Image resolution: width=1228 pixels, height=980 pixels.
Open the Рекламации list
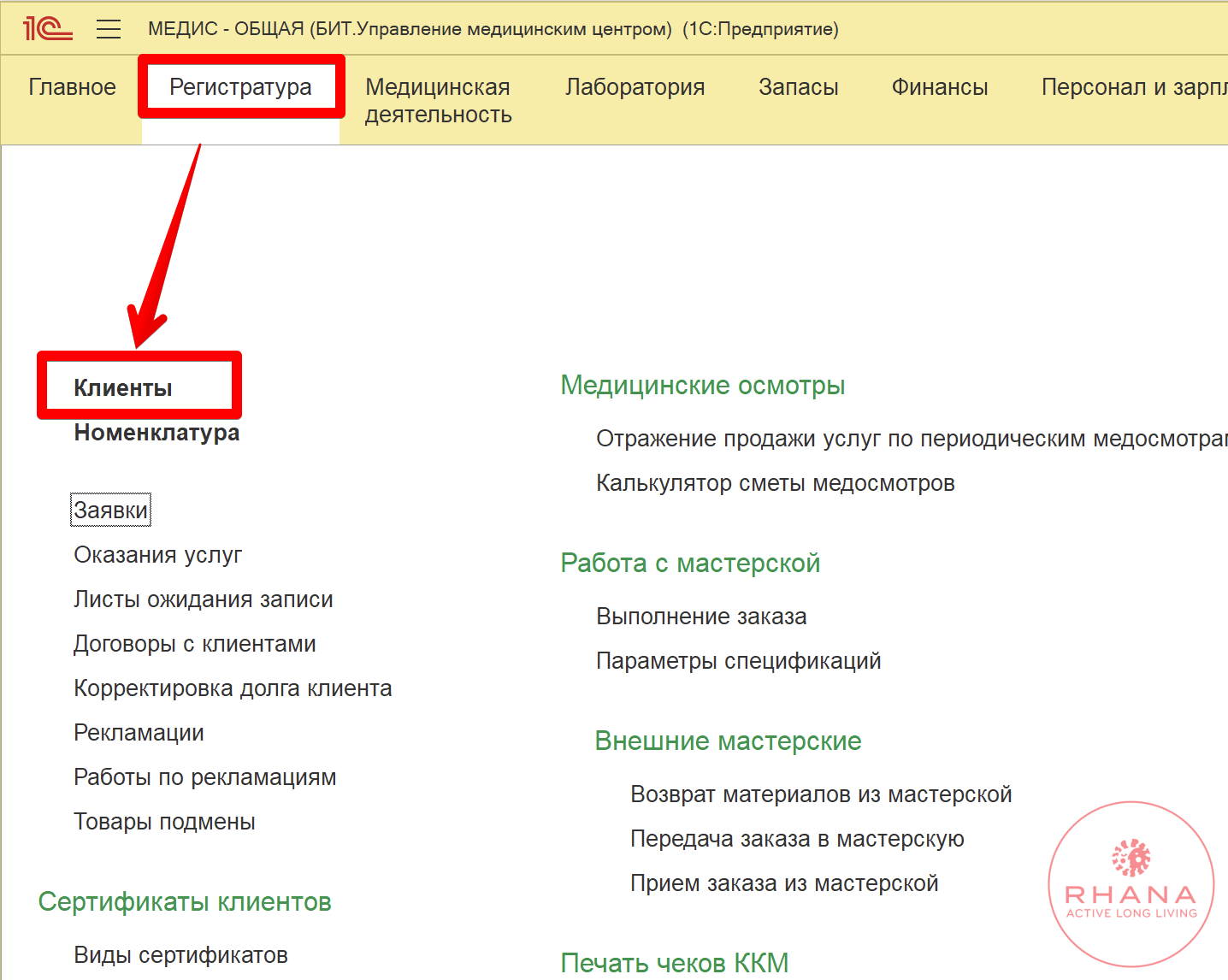(x=139, y=733)
